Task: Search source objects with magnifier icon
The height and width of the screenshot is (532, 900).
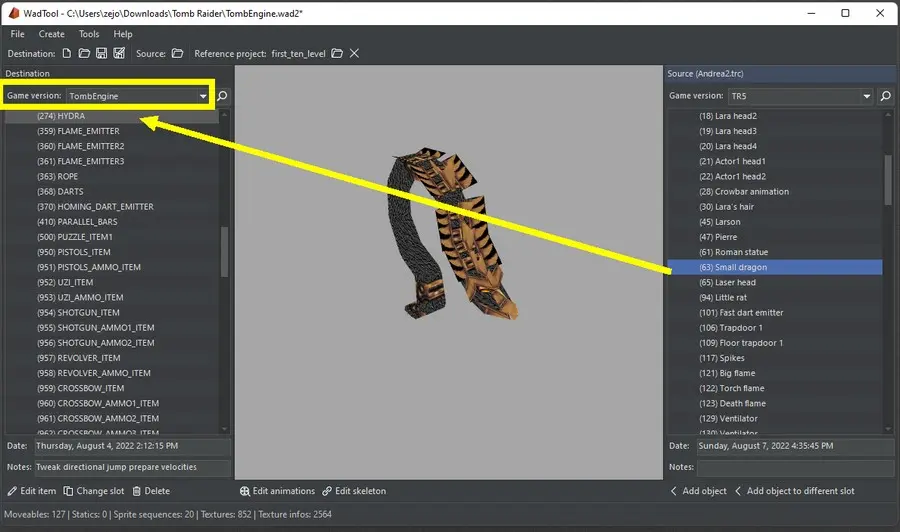Action: 885,96
